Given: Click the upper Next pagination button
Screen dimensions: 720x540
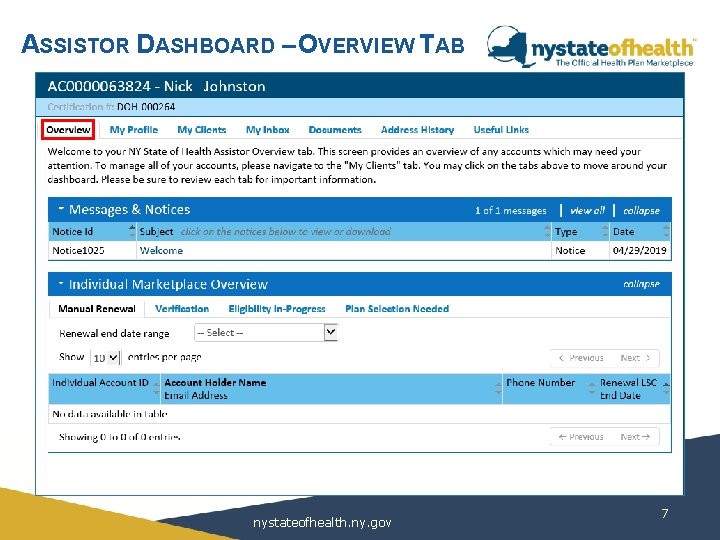Looking at the screenshot, I should (x=636, y=358).
